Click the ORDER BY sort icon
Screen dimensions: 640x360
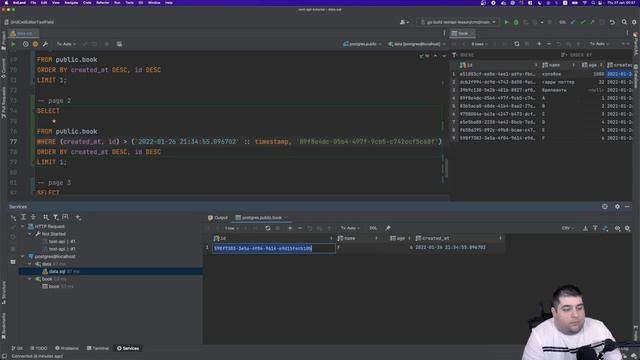564,55
